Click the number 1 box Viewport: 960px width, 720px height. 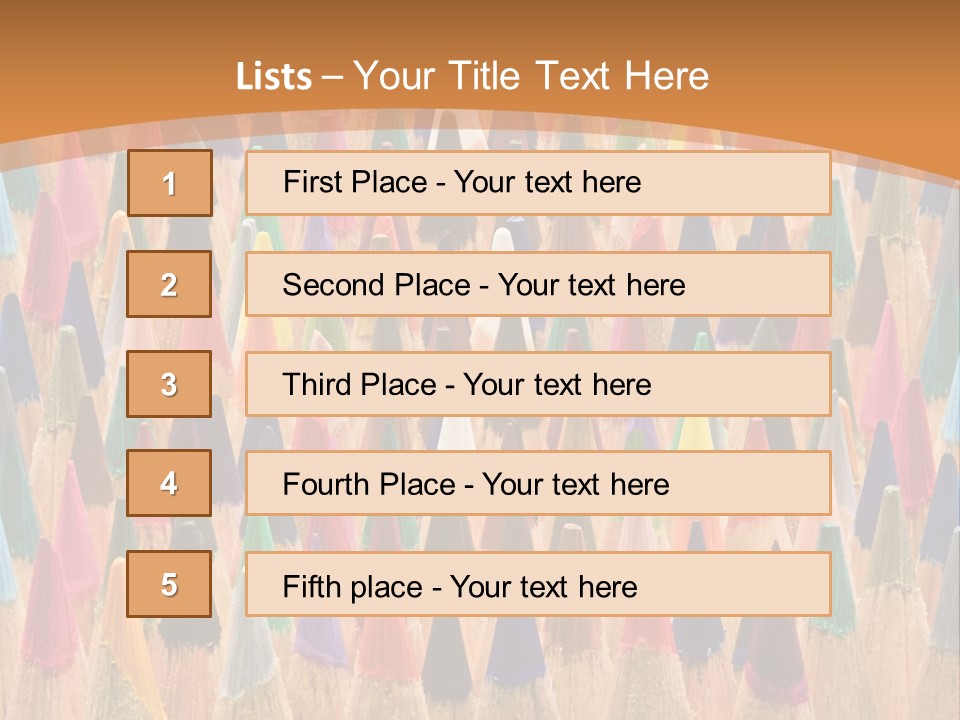[x=170, y=183]
